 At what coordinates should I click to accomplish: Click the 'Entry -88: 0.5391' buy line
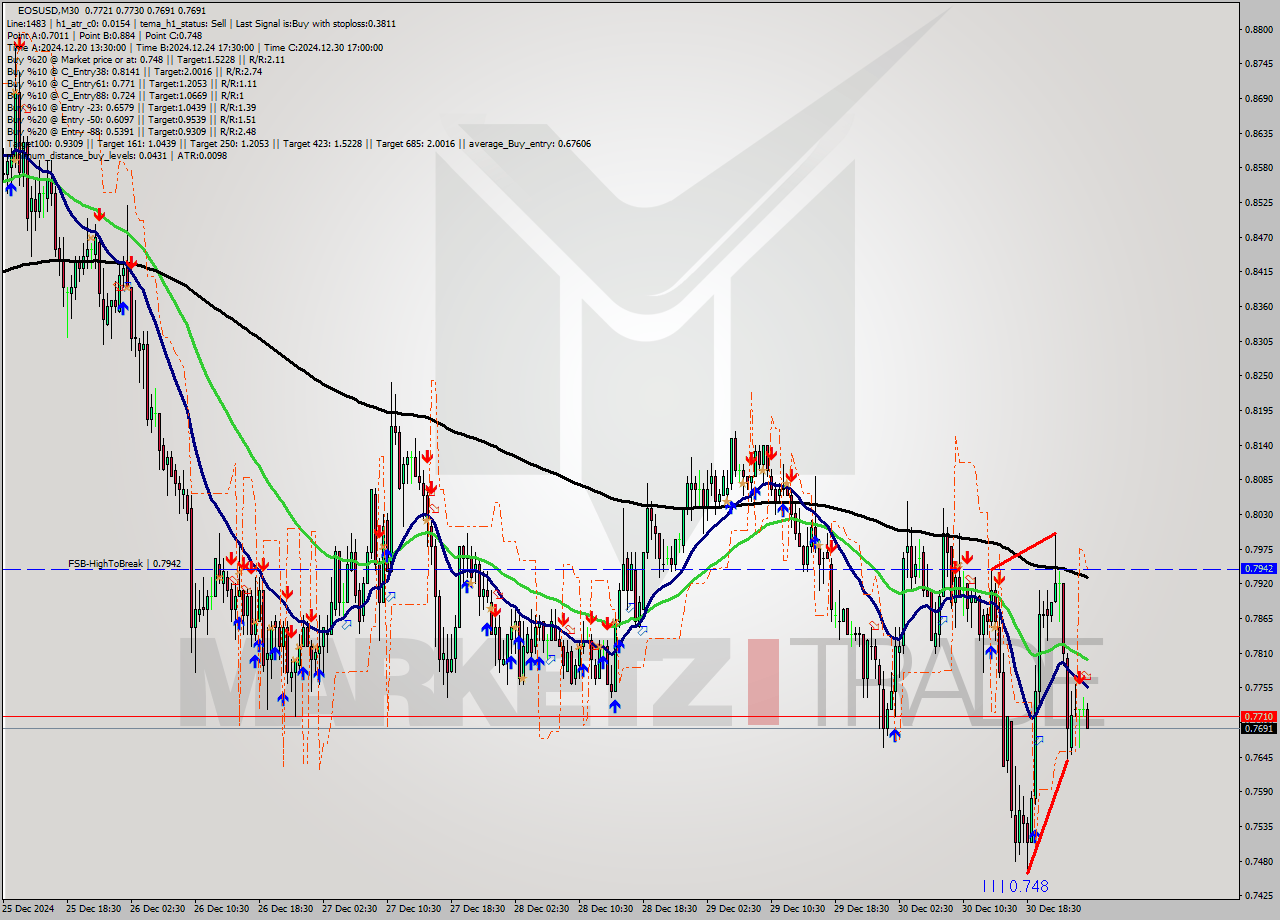131,131
